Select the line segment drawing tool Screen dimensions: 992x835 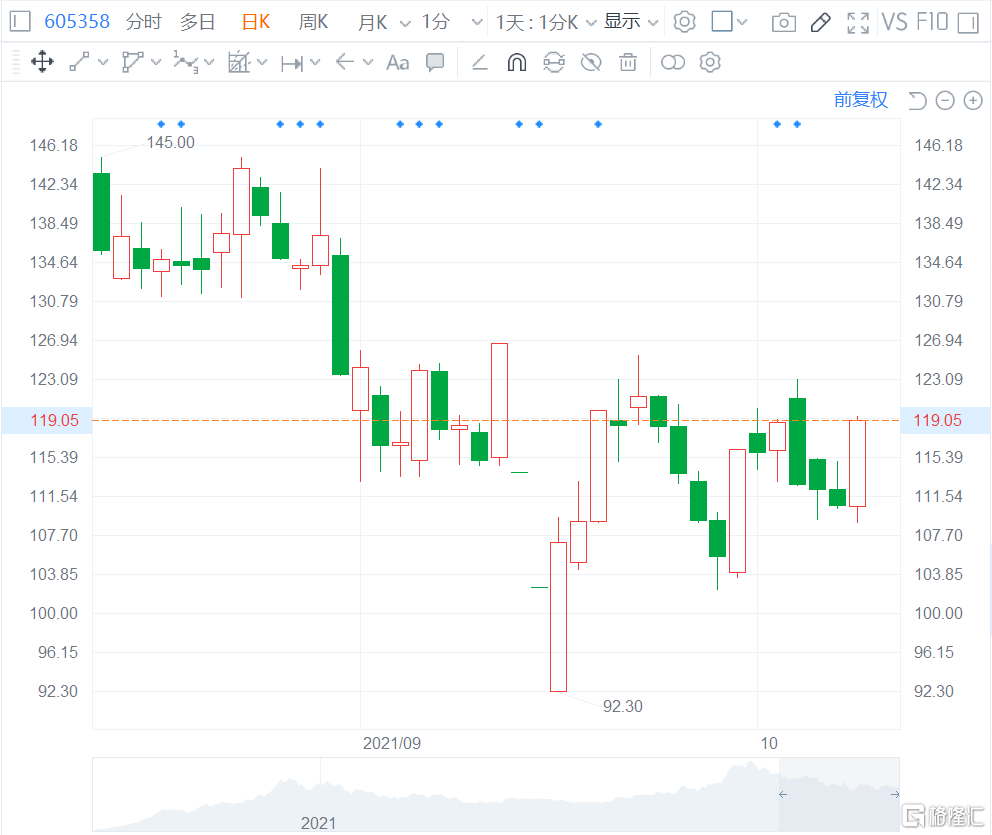79,62
